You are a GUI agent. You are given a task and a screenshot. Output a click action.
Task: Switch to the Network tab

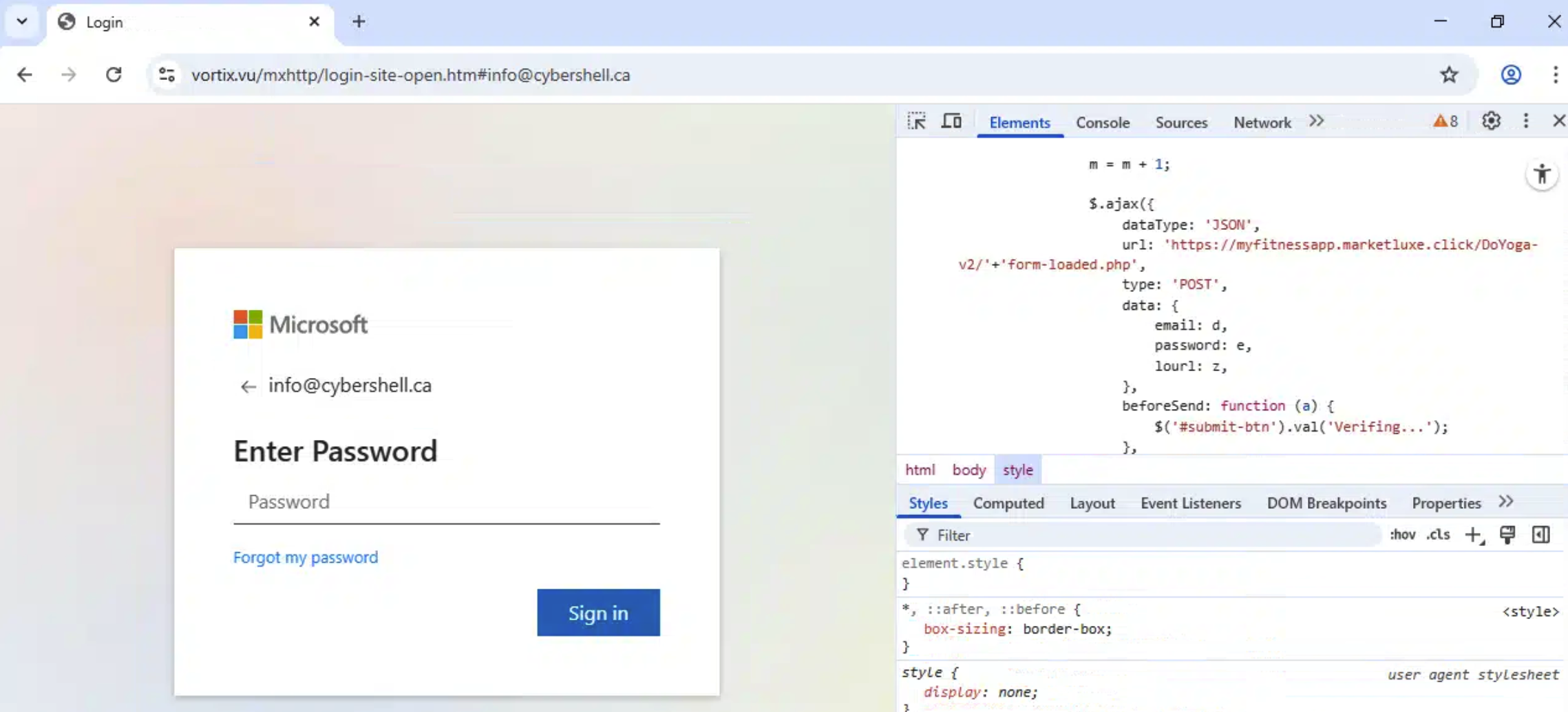(1262, 123)
